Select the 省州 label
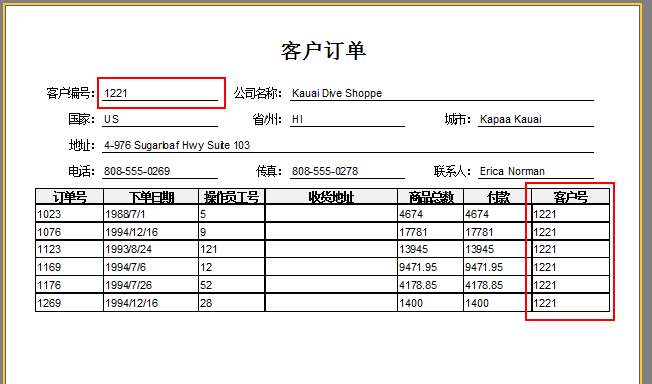The width and height of the screenshot is (652, 384). [267, 119]
